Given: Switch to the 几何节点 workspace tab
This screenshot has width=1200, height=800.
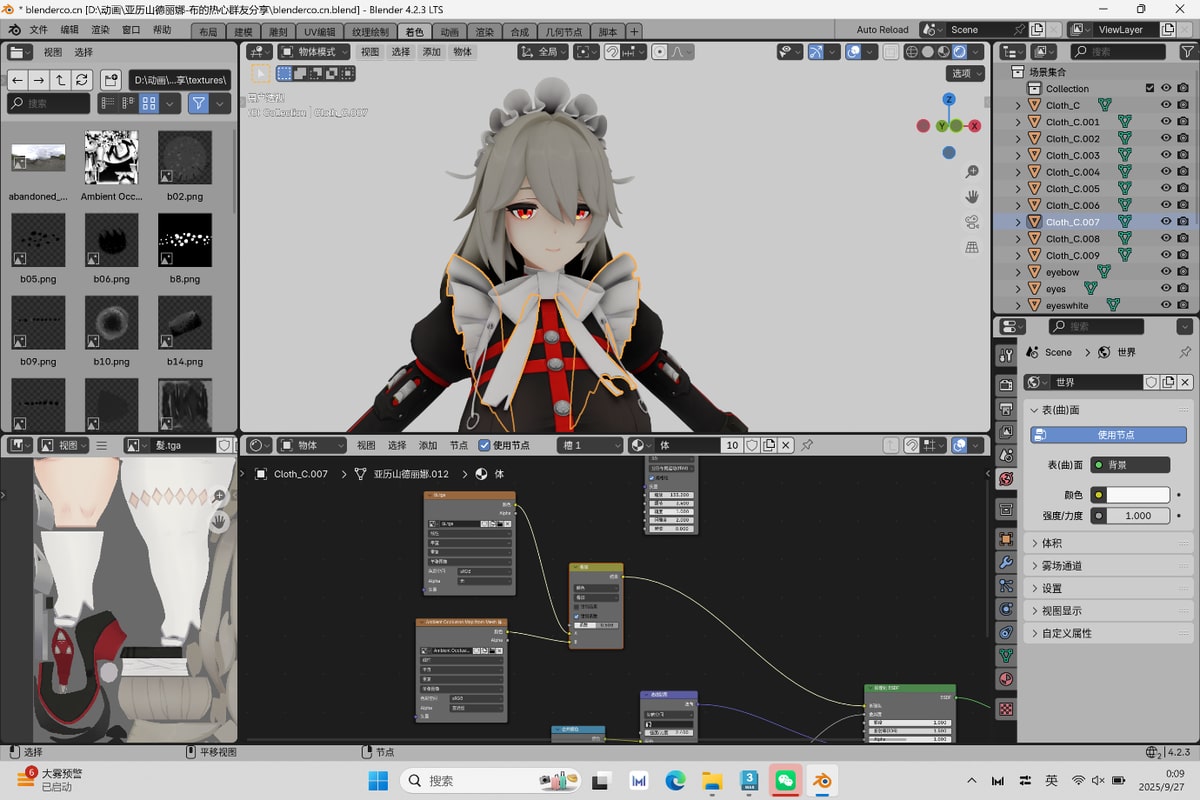Looking at the screenshot, I should coord(566,31).
